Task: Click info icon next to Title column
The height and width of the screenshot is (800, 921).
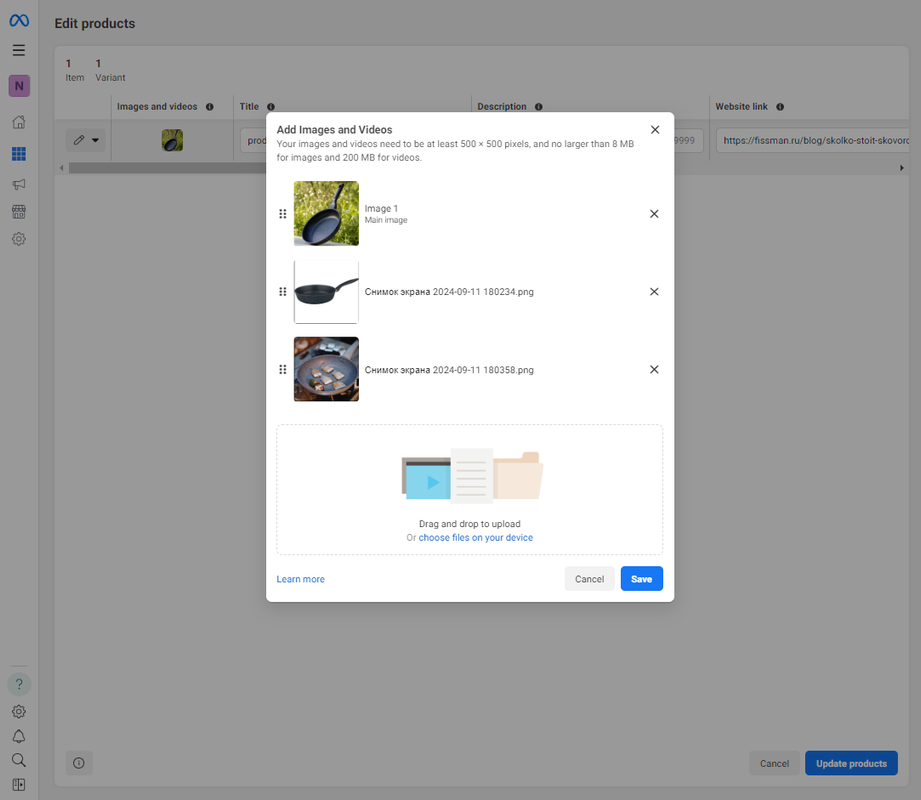Action: point(271,107)
